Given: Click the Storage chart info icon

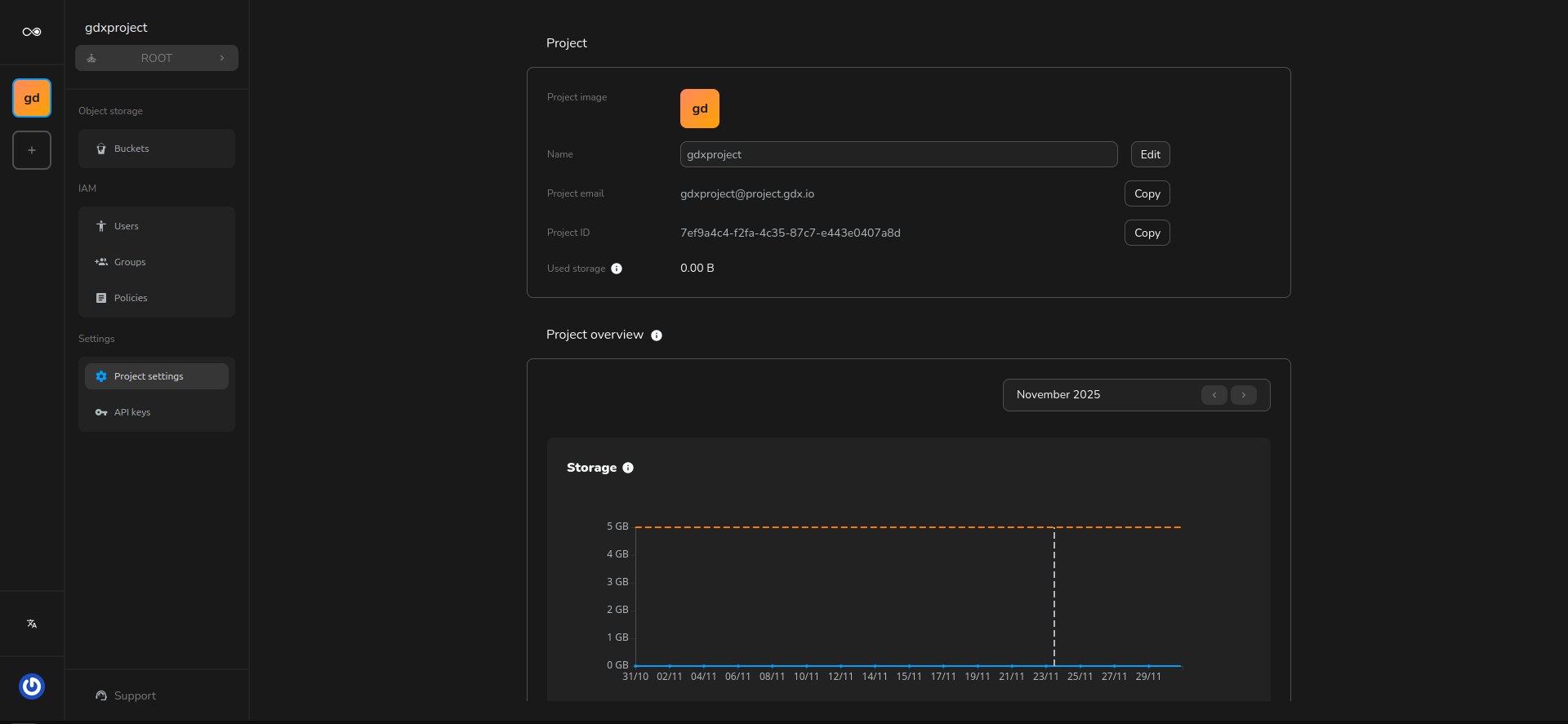Looking at the screenshot, I should (x=628, y=468).
